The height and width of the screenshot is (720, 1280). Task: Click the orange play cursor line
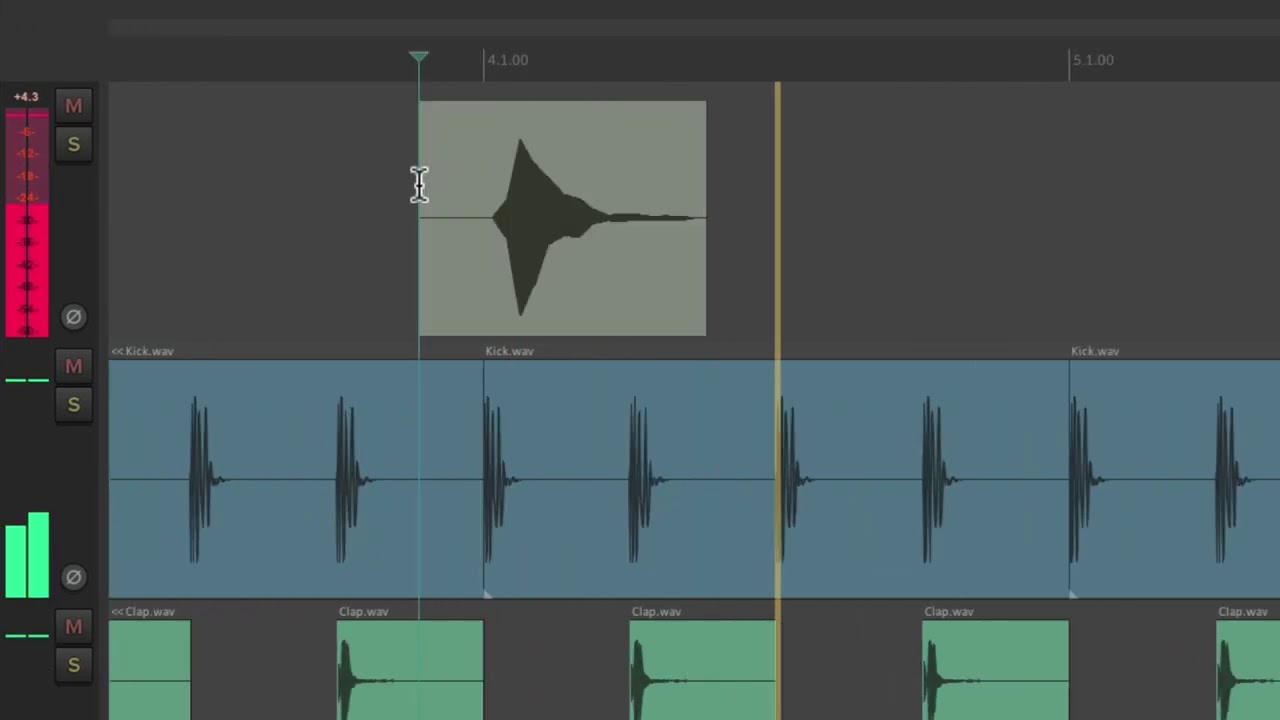[x=777, y=400]
